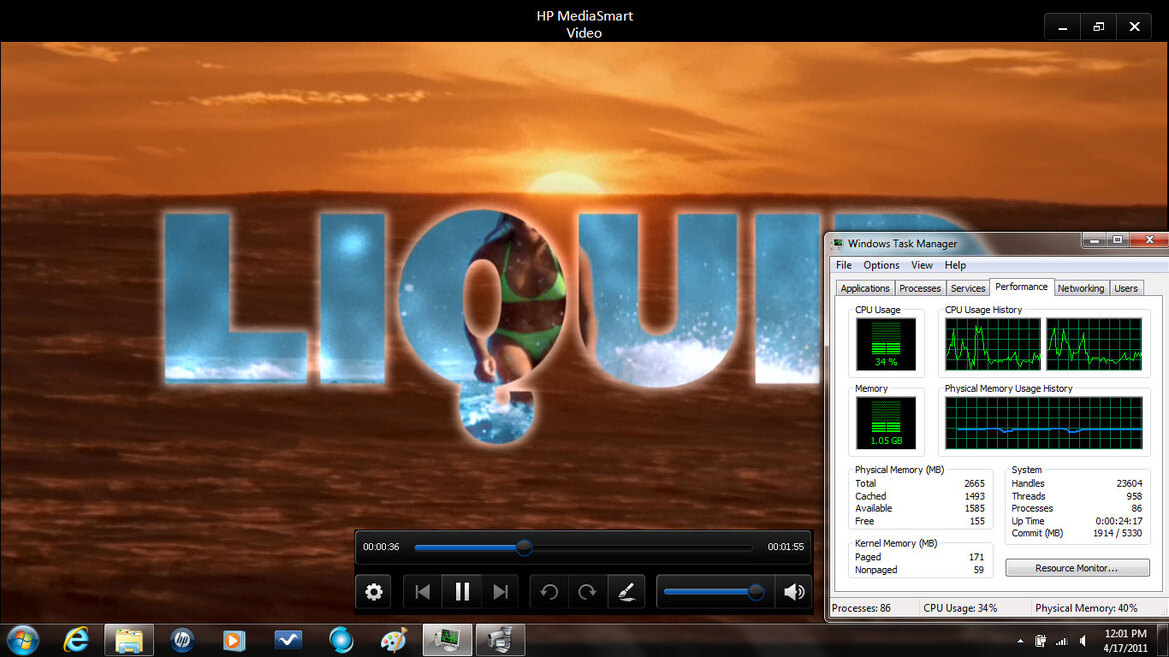
Task: Jump ahead on the video progress track
Action: pyautogui.click(x=641, y=547)
